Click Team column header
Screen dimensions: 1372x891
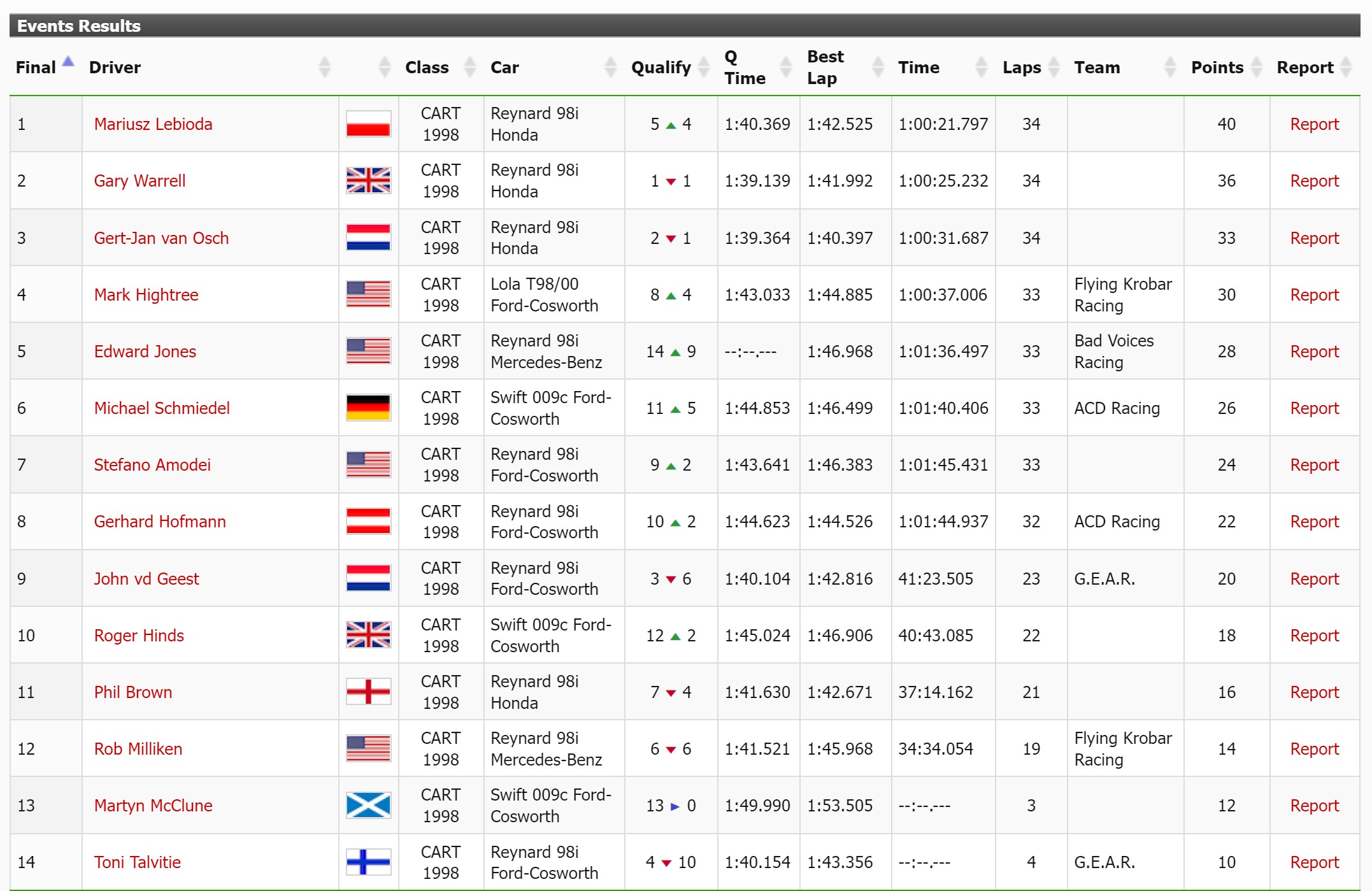pos(1097,68)
